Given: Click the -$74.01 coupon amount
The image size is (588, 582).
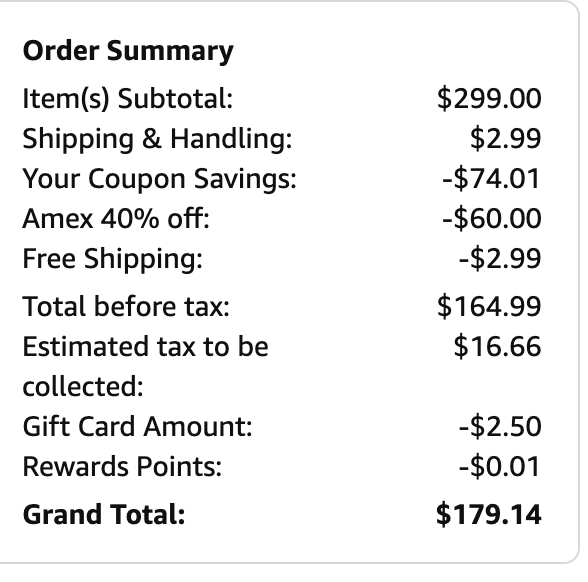Looking at the screenshot, I should point(491,179).
